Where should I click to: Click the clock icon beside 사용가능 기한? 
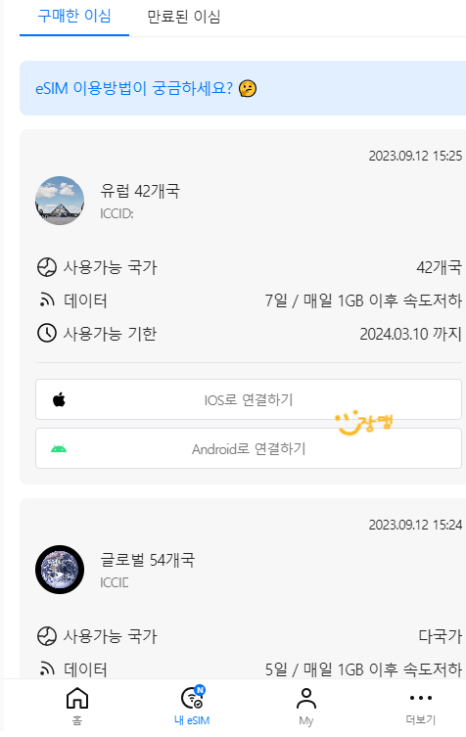coord(47,333)
